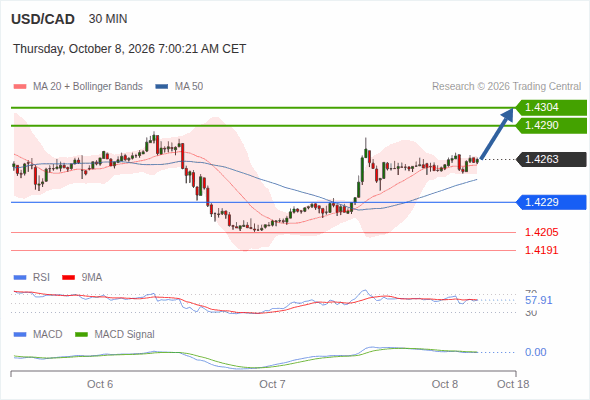The image size is (590, 400).
Task: Click the Oct 18 date axis label
Action: pos(513,384)
